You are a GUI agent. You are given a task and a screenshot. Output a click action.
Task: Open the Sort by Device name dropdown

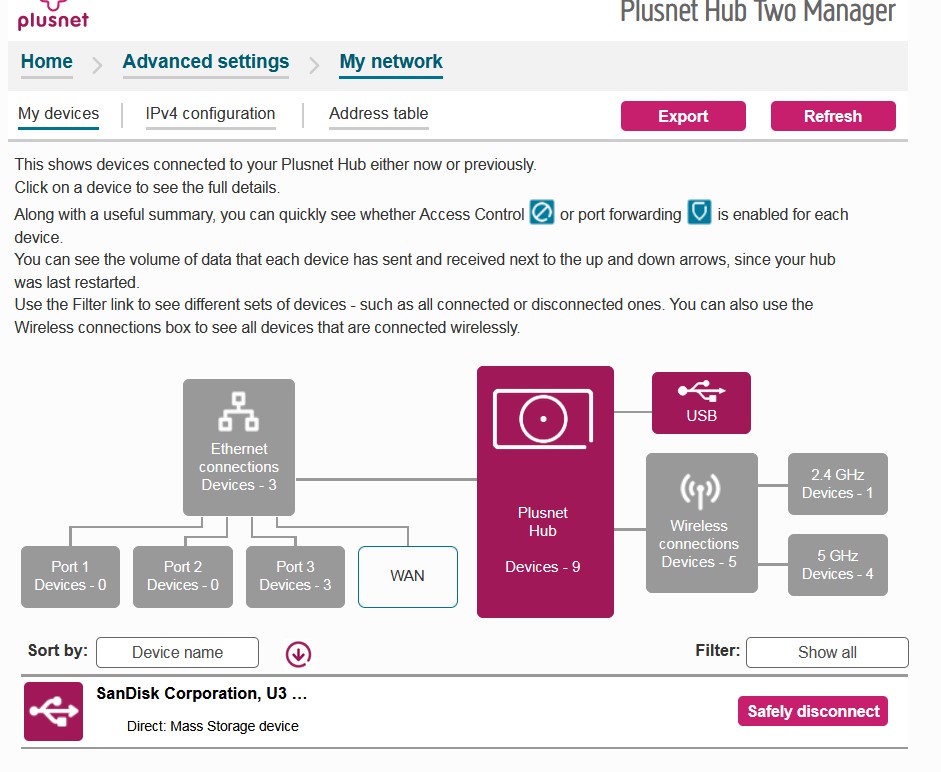(177, 652)
